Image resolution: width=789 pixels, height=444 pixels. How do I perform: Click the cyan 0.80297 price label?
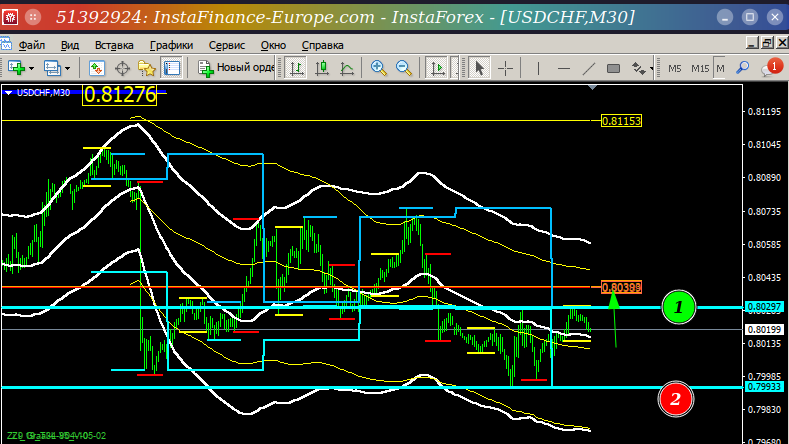point(764,307)
